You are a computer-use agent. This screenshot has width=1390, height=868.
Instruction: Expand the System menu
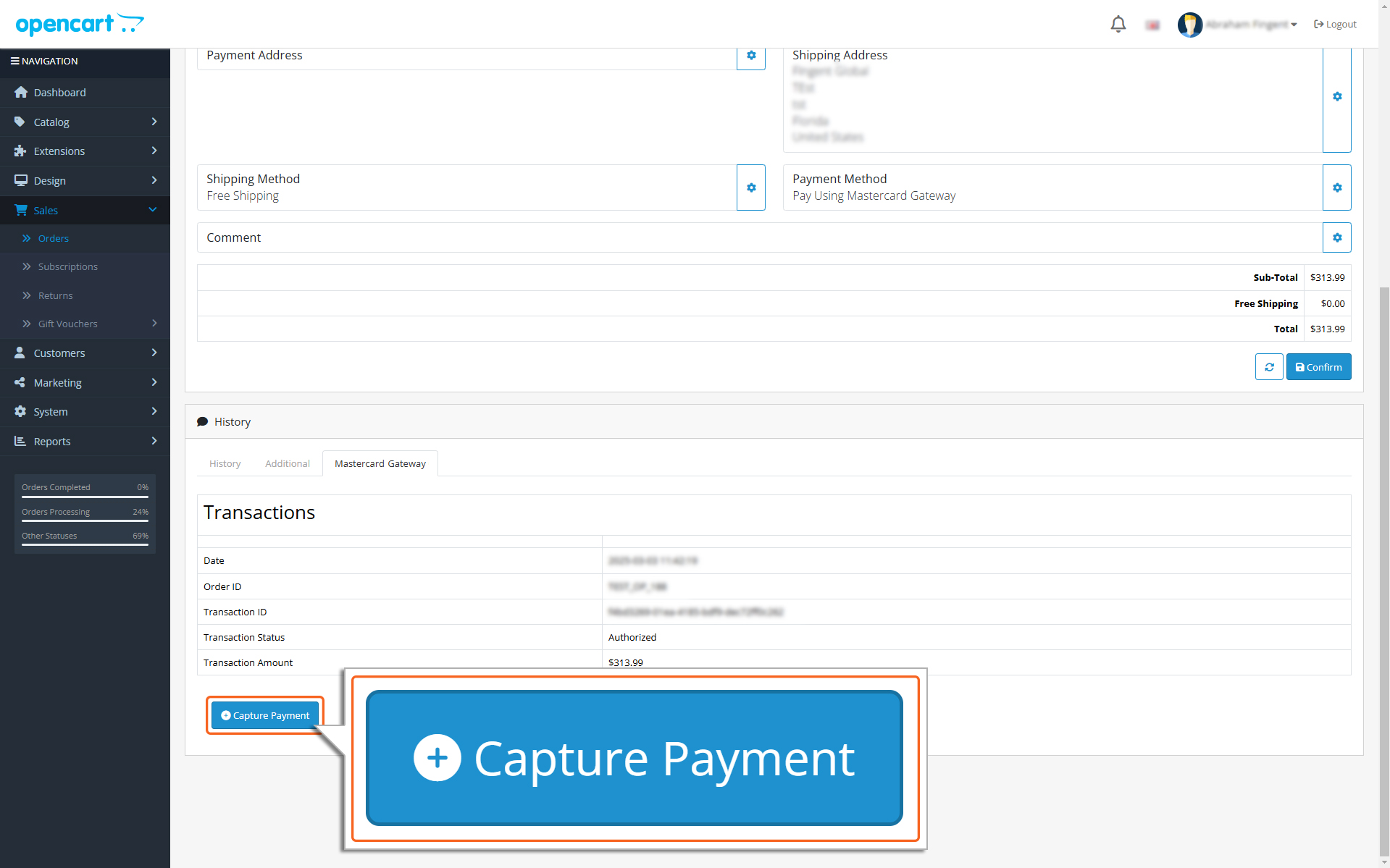(85, 412)
